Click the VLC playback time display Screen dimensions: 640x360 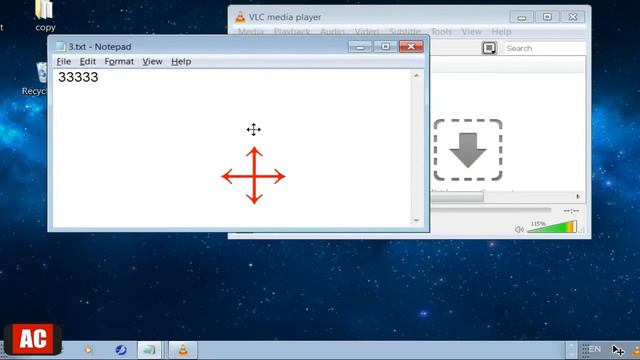571,211
